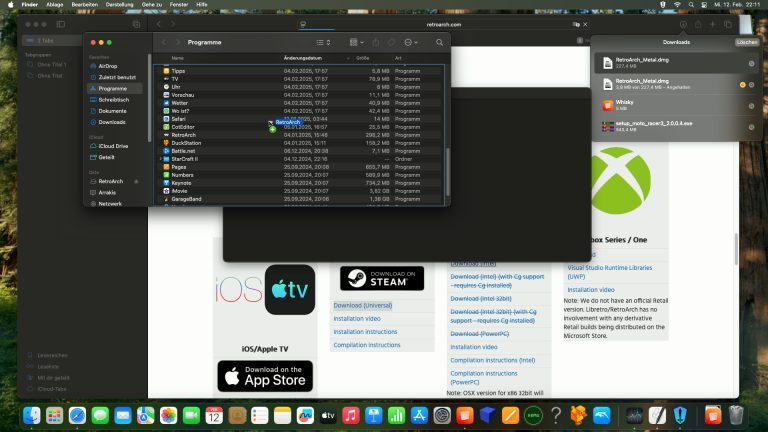
Task: Open Control Center in menu bar
Action: click(x=704, y=4)
